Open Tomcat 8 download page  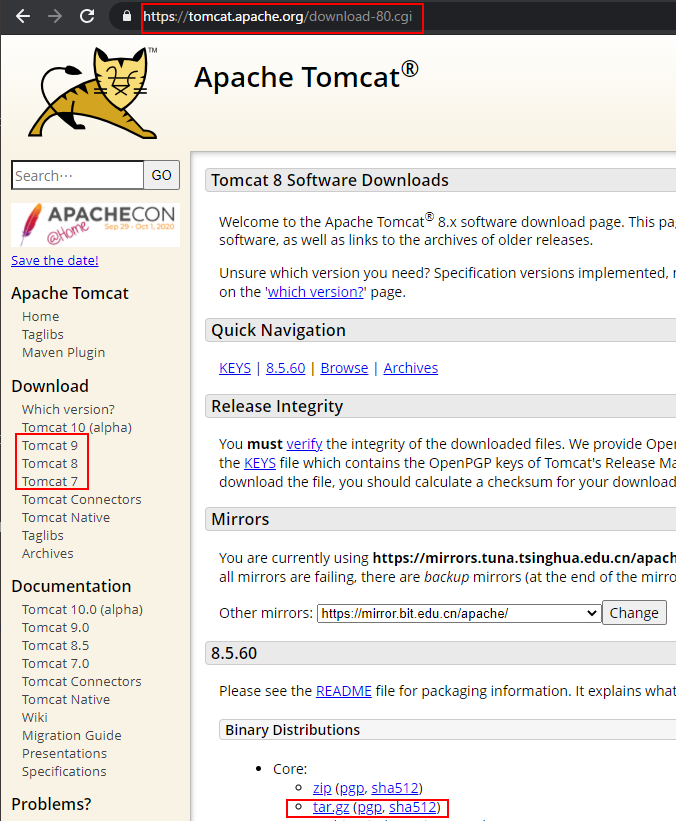point(50,463)
